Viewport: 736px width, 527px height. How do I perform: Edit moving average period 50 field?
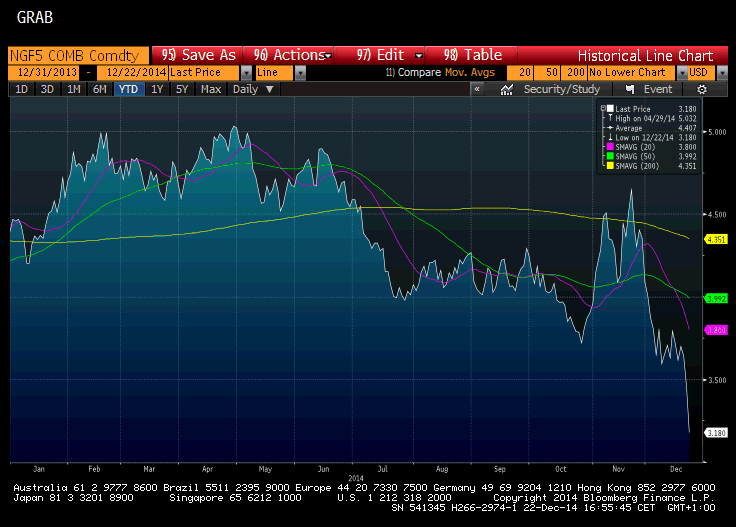(546, 73)
